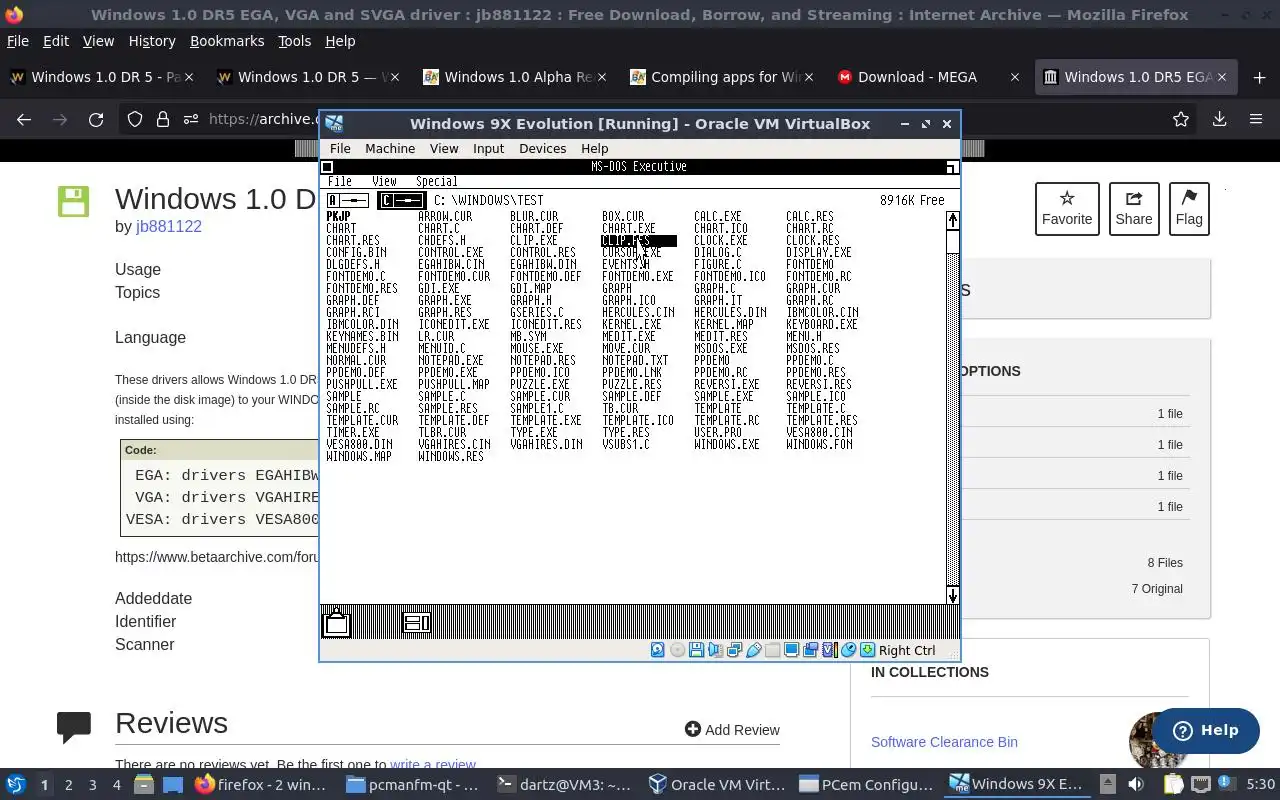Viewport: 1280px width, 800px height.
Task: Select file REVERSI.EXE in the listing
Action: (726, 384)
